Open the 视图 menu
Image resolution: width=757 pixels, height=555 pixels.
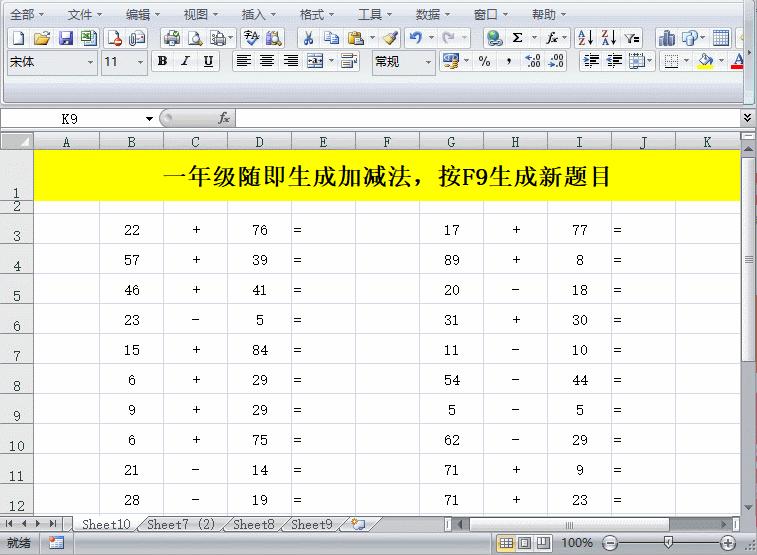pyautogui.click(x=200, y=14)
